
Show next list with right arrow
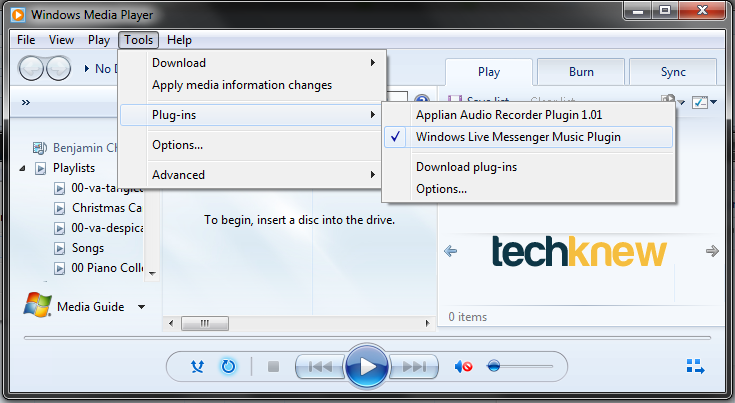point(712,251)
